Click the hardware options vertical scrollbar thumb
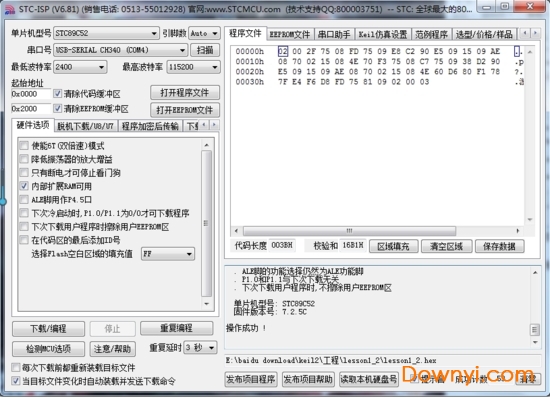Screen dimensions: 550x398 207,223
